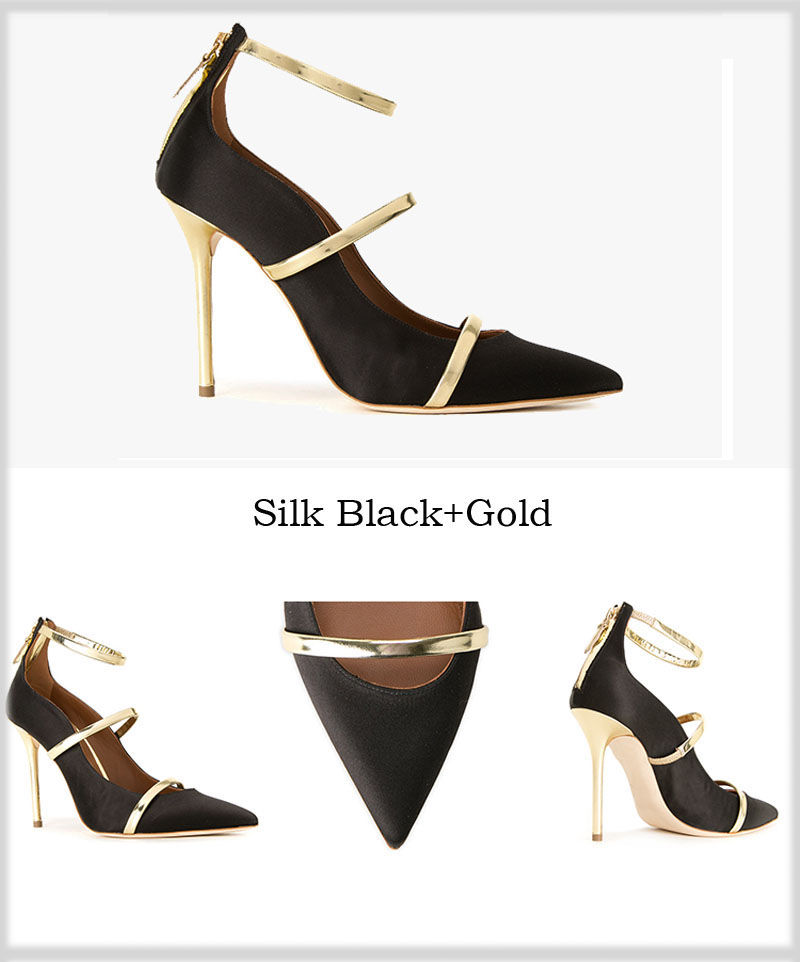
Task: Click the gold strap in toe close-up
Action: pyautogui.click(x=385, y=642)
